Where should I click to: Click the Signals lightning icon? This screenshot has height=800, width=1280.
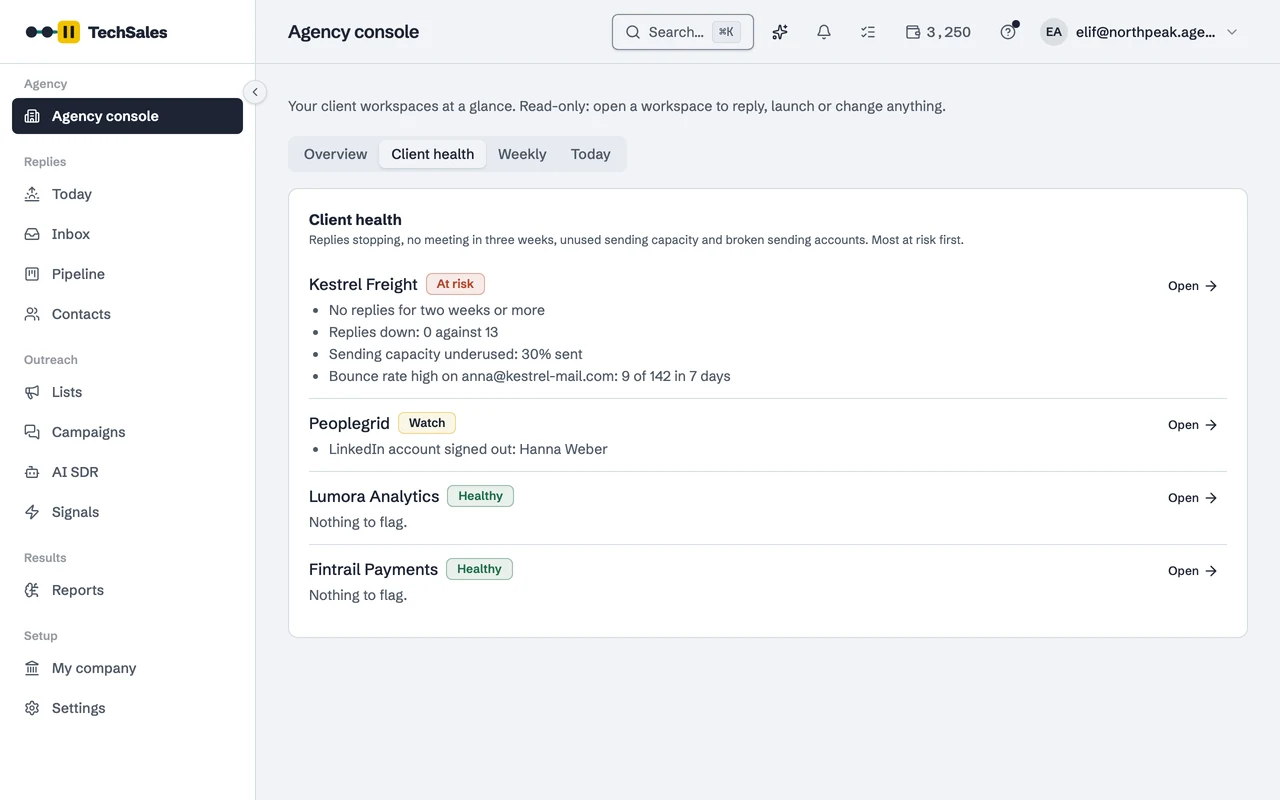[x=32, y=512]
